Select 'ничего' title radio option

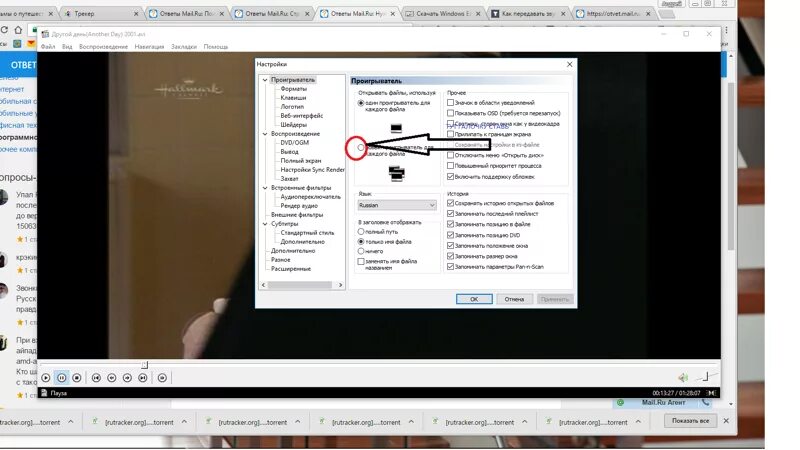[361, 251]
